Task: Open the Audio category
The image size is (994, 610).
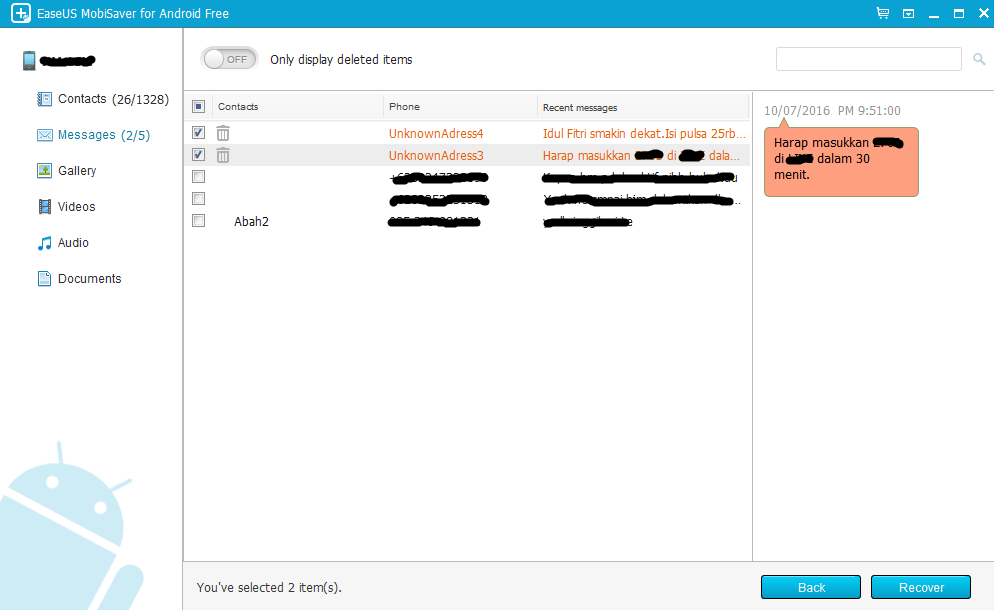Action: coord(73,243)
